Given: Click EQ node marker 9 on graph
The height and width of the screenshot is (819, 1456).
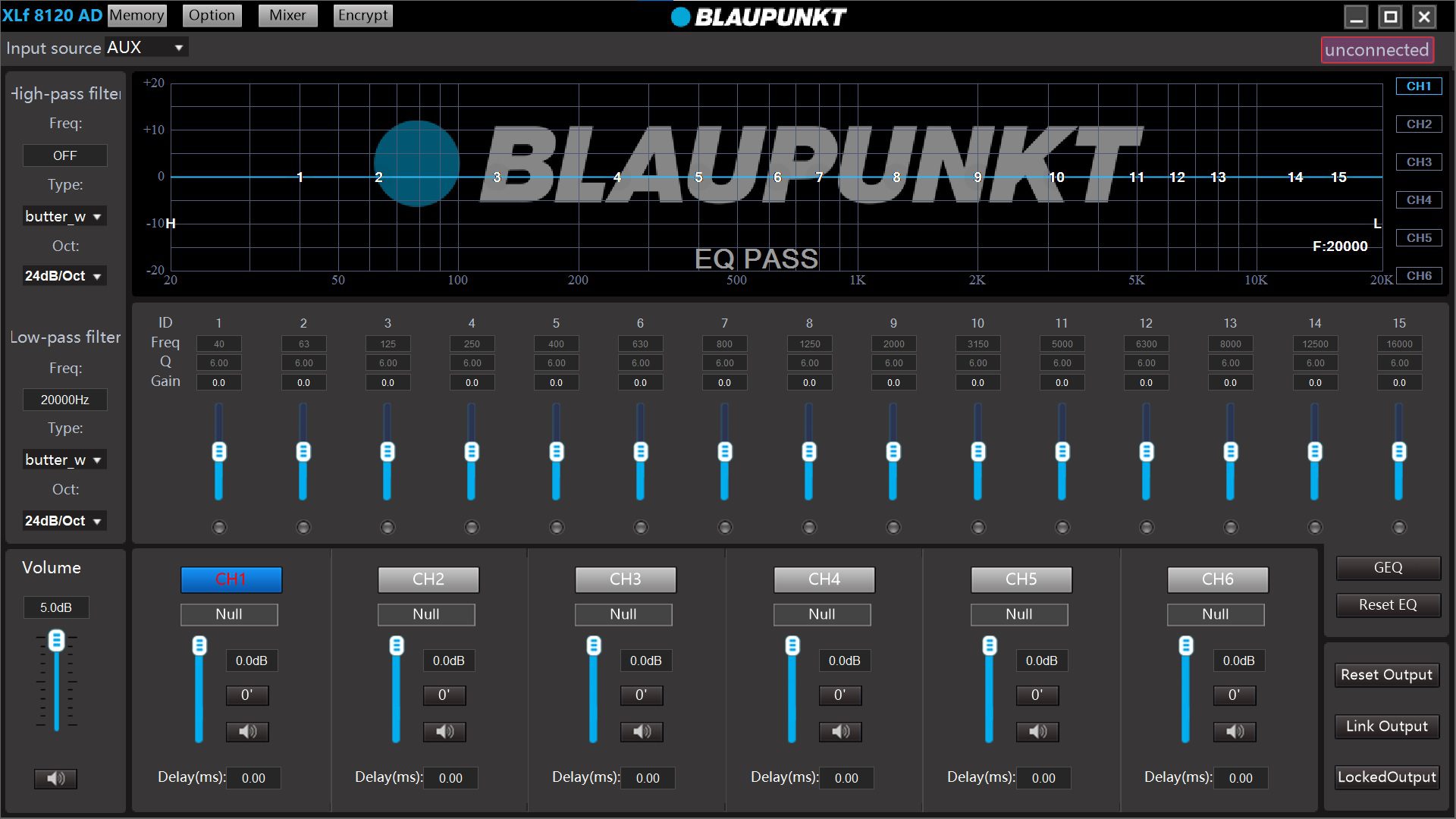Looking at the screenshot, I should click(977, 177).
